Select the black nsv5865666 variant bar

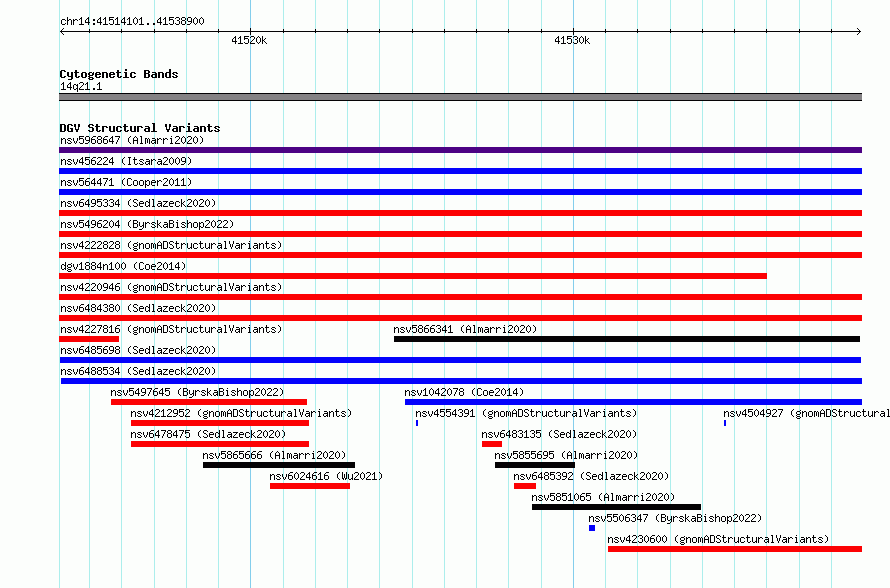point(279,465)
